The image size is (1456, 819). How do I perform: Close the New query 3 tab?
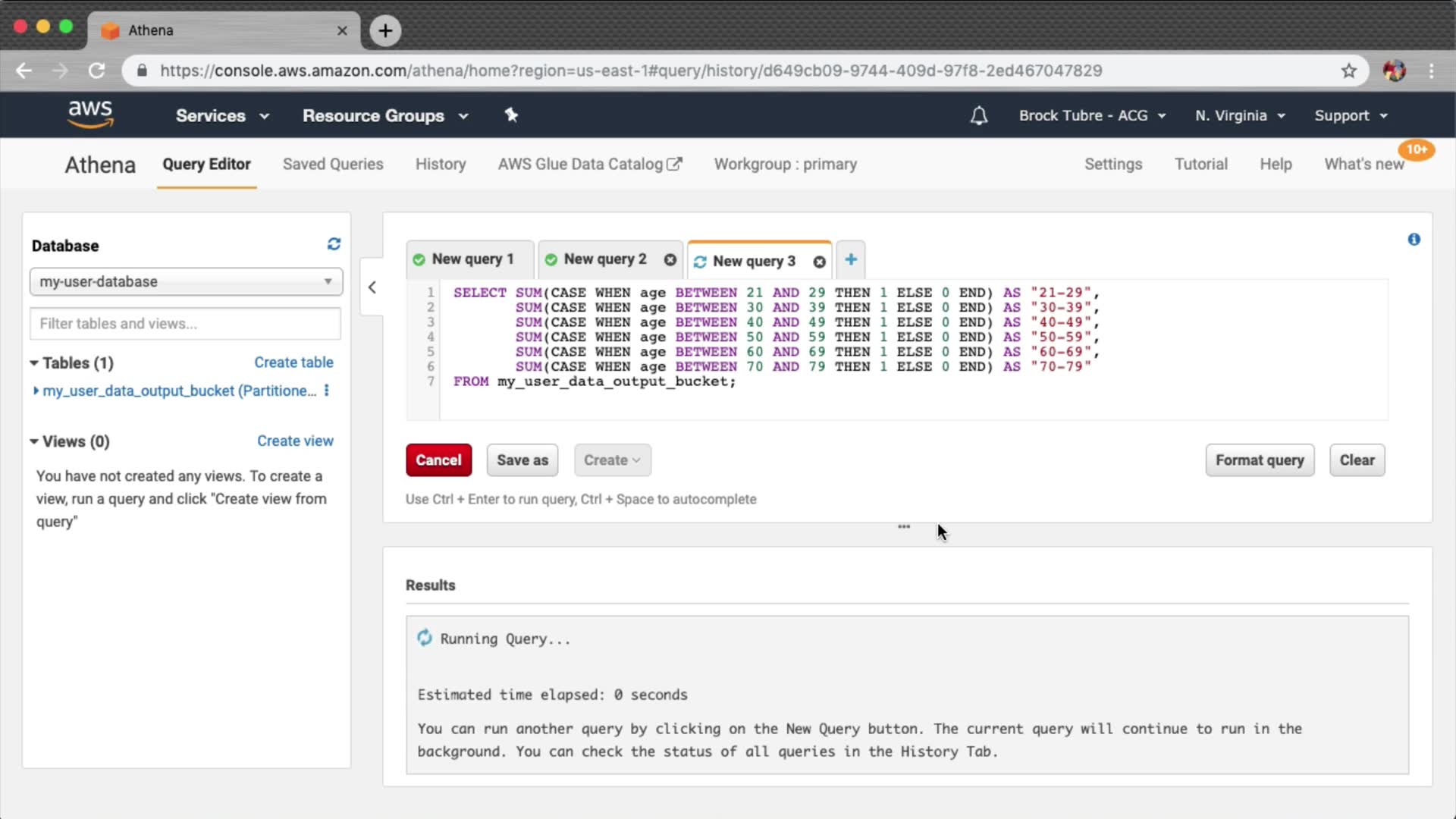click(819, 262)
